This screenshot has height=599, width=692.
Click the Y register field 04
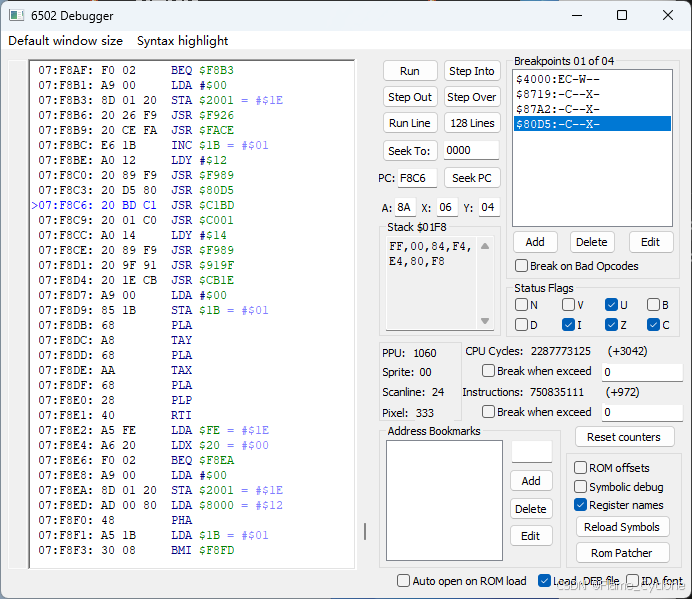pos(489,207)
